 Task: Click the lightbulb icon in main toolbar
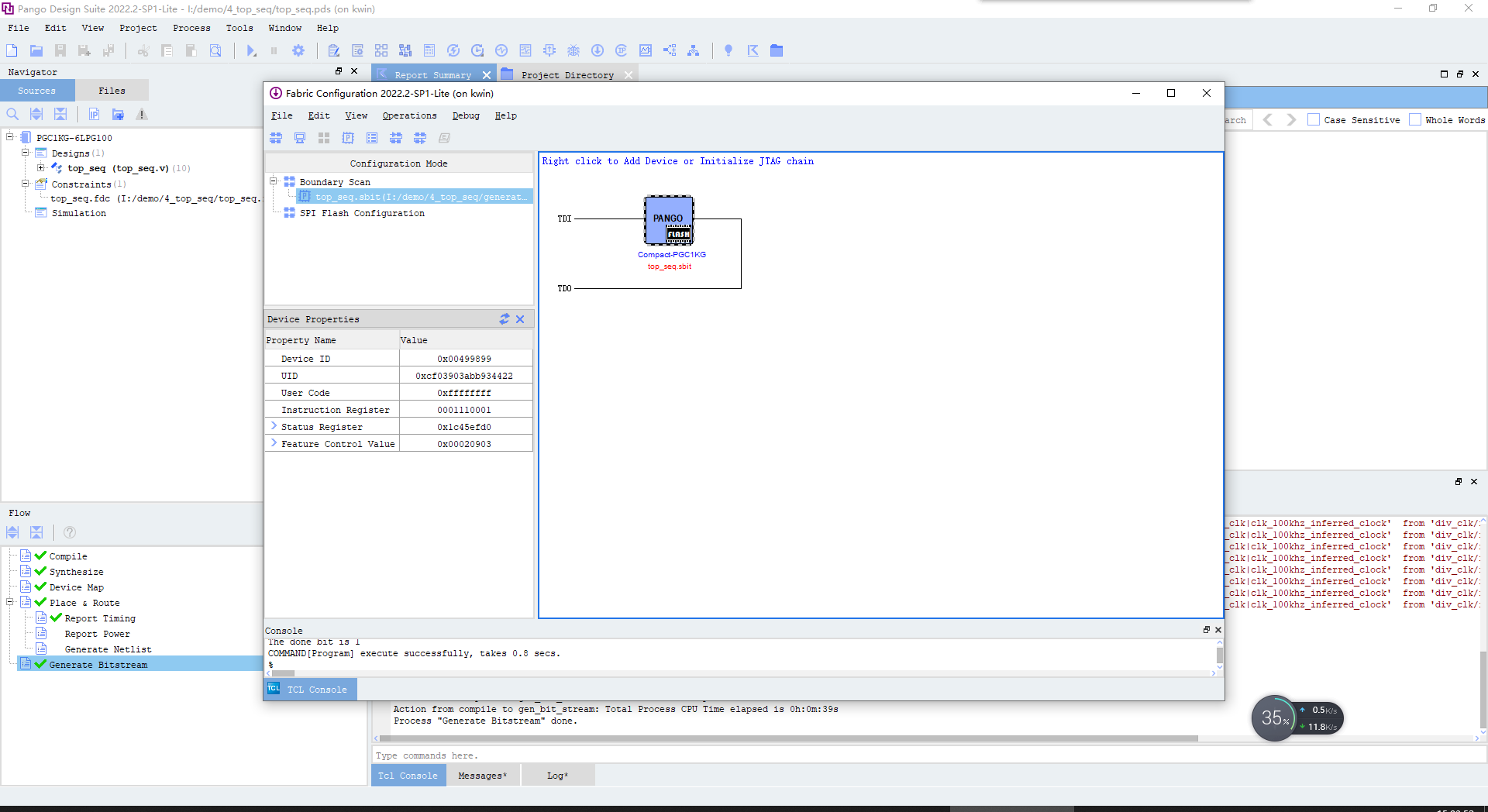pyautogui.click(x=728, y=50)
